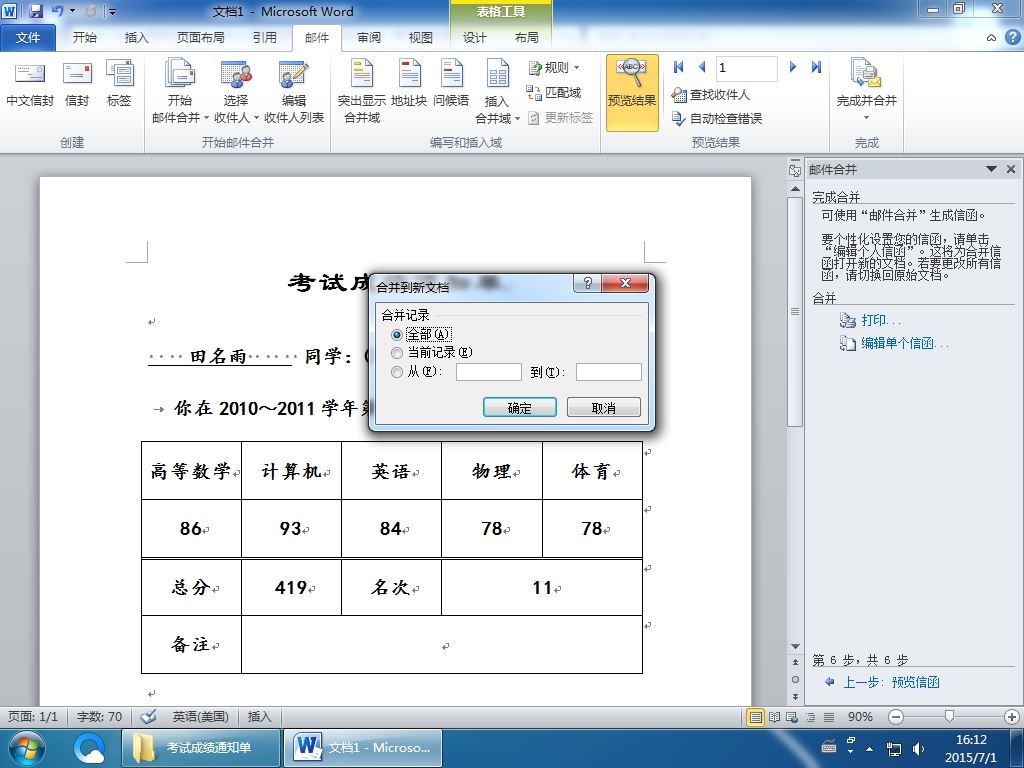Click the 英语(美国) language indicator
The width and height of the screenshot is (1024, 768).
click(x=200, y=716)
